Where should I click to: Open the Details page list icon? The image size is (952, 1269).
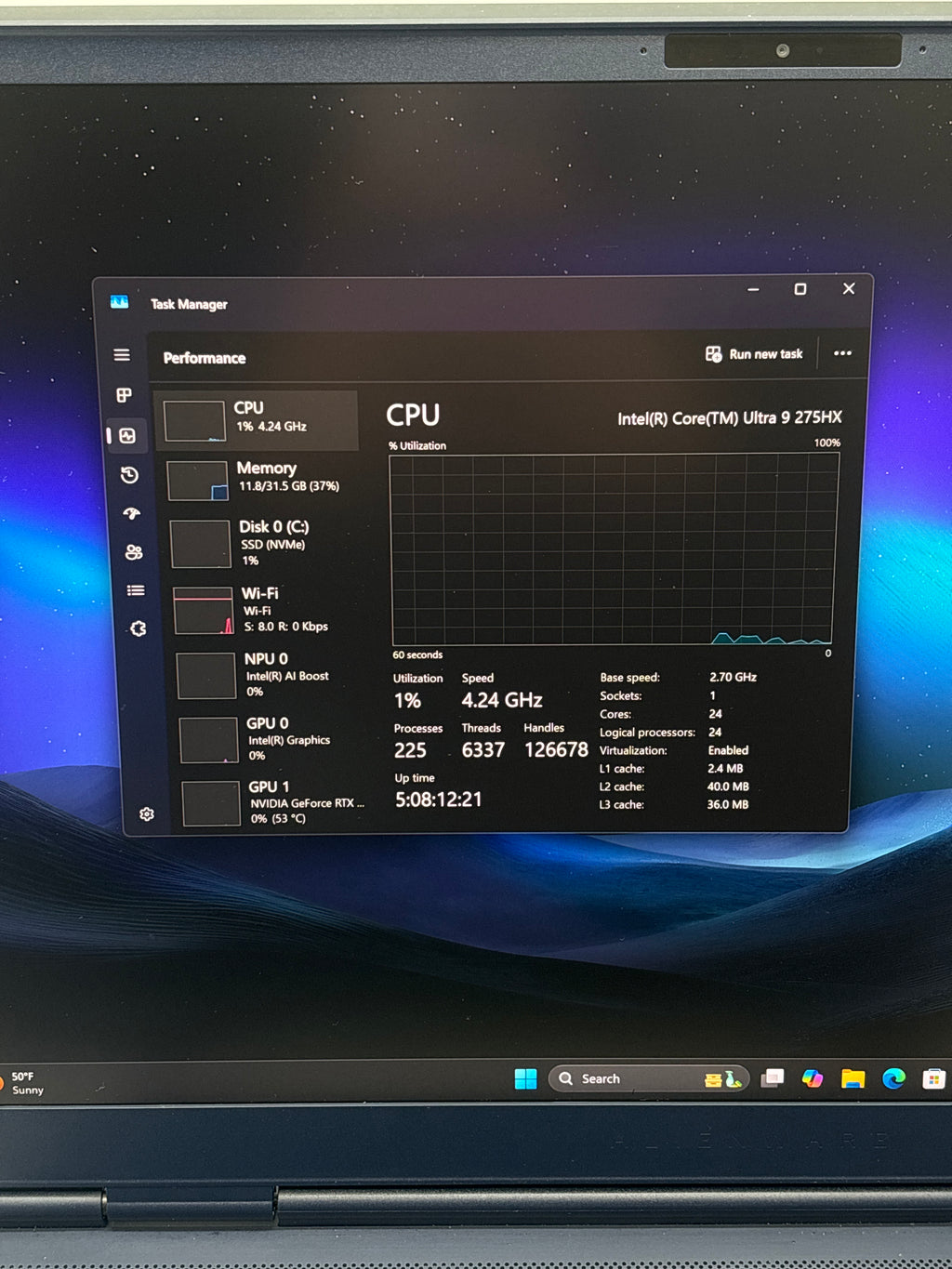coord(136,590)
